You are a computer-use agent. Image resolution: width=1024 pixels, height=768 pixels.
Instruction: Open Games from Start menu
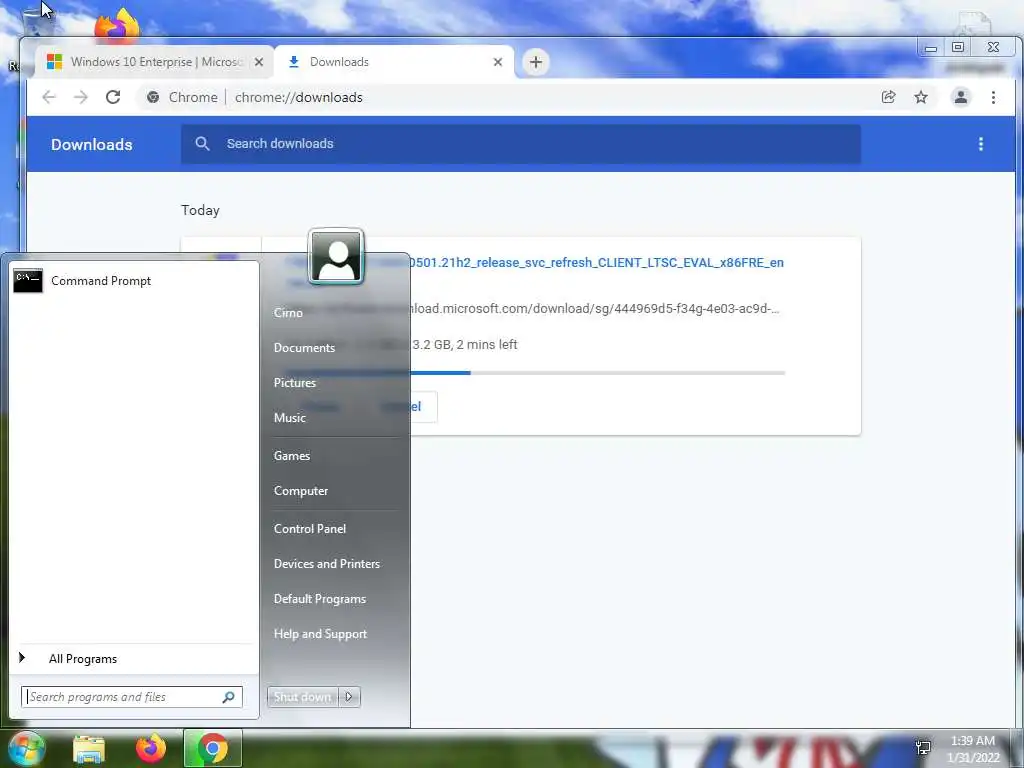coord(291,456)
